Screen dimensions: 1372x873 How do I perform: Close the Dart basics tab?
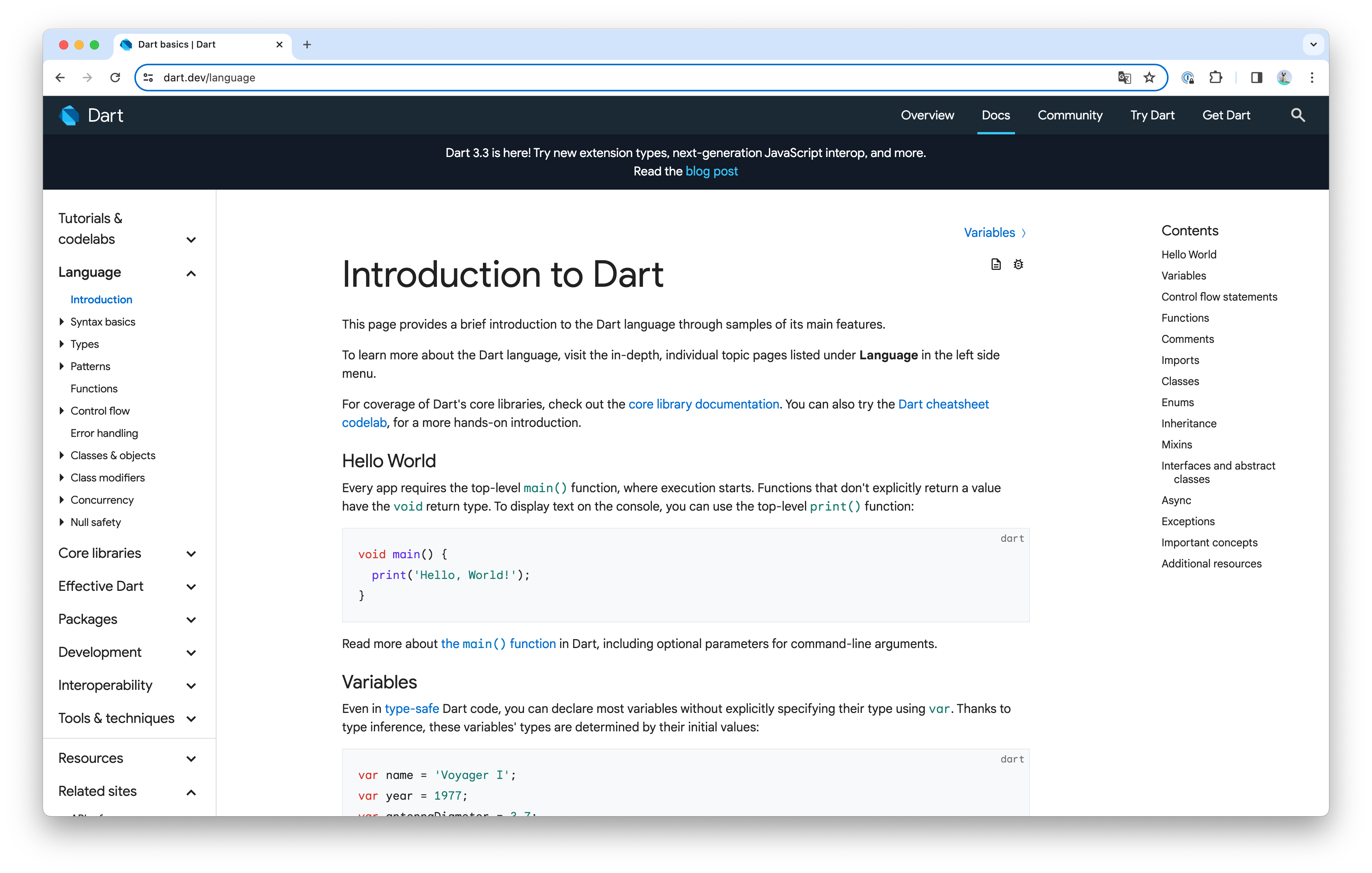(279, 45)
